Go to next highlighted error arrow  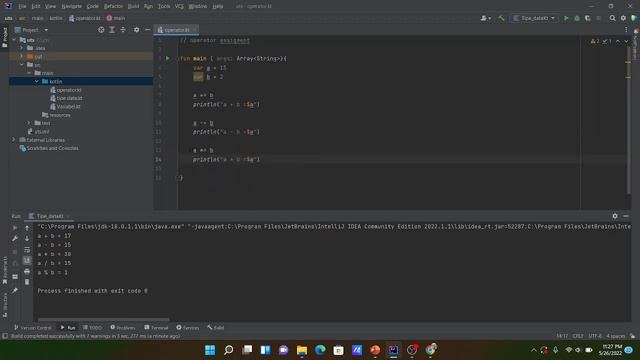click(626, 41)
